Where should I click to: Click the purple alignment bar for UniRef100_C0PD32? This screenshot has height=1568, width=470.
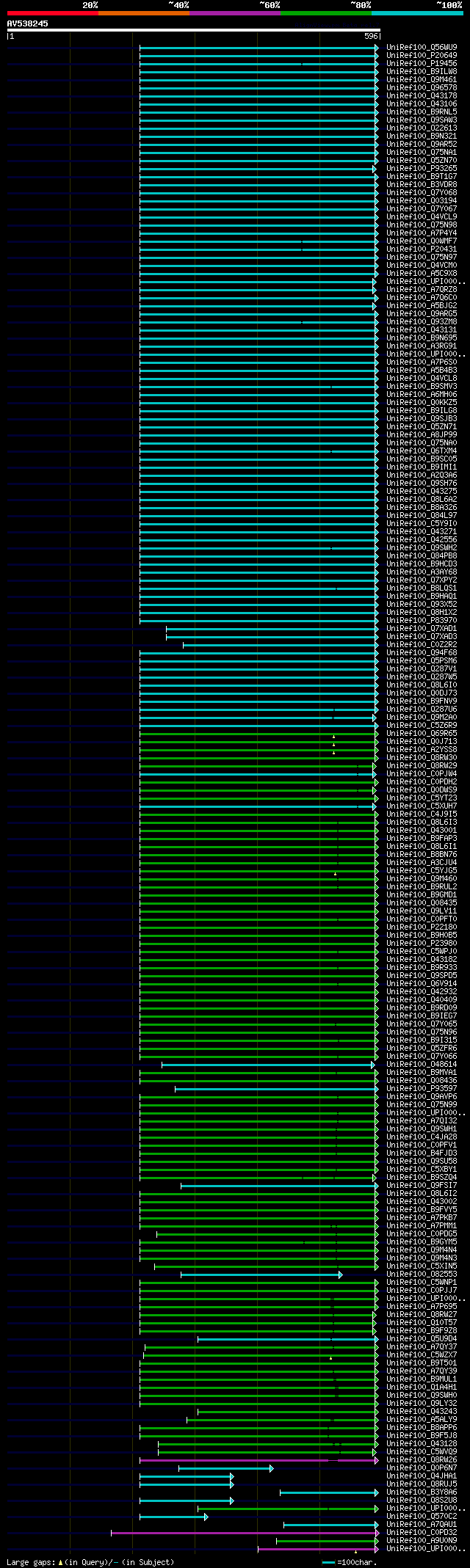(x=245, y=1532)
